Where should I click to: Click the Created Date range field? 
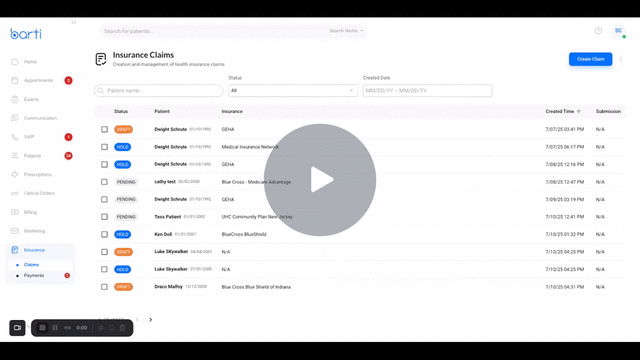tap(427, 91)
